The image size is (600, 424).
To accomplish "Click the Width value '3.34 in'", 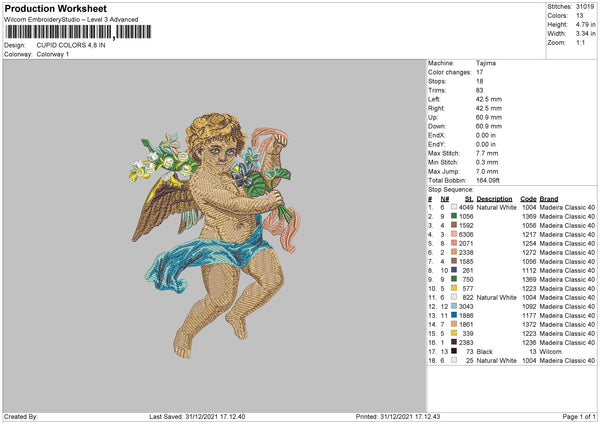I will tap(586, 34).
